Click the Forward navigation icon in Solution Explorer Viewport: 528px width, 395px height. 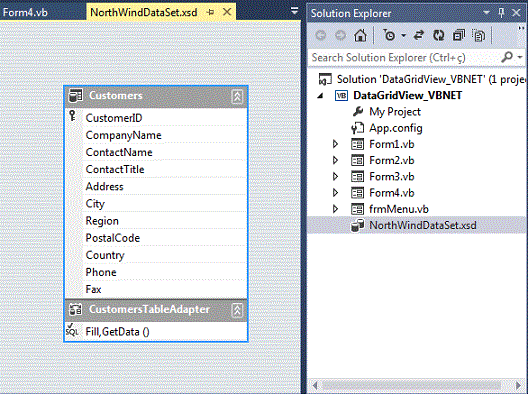coord(340,35)
